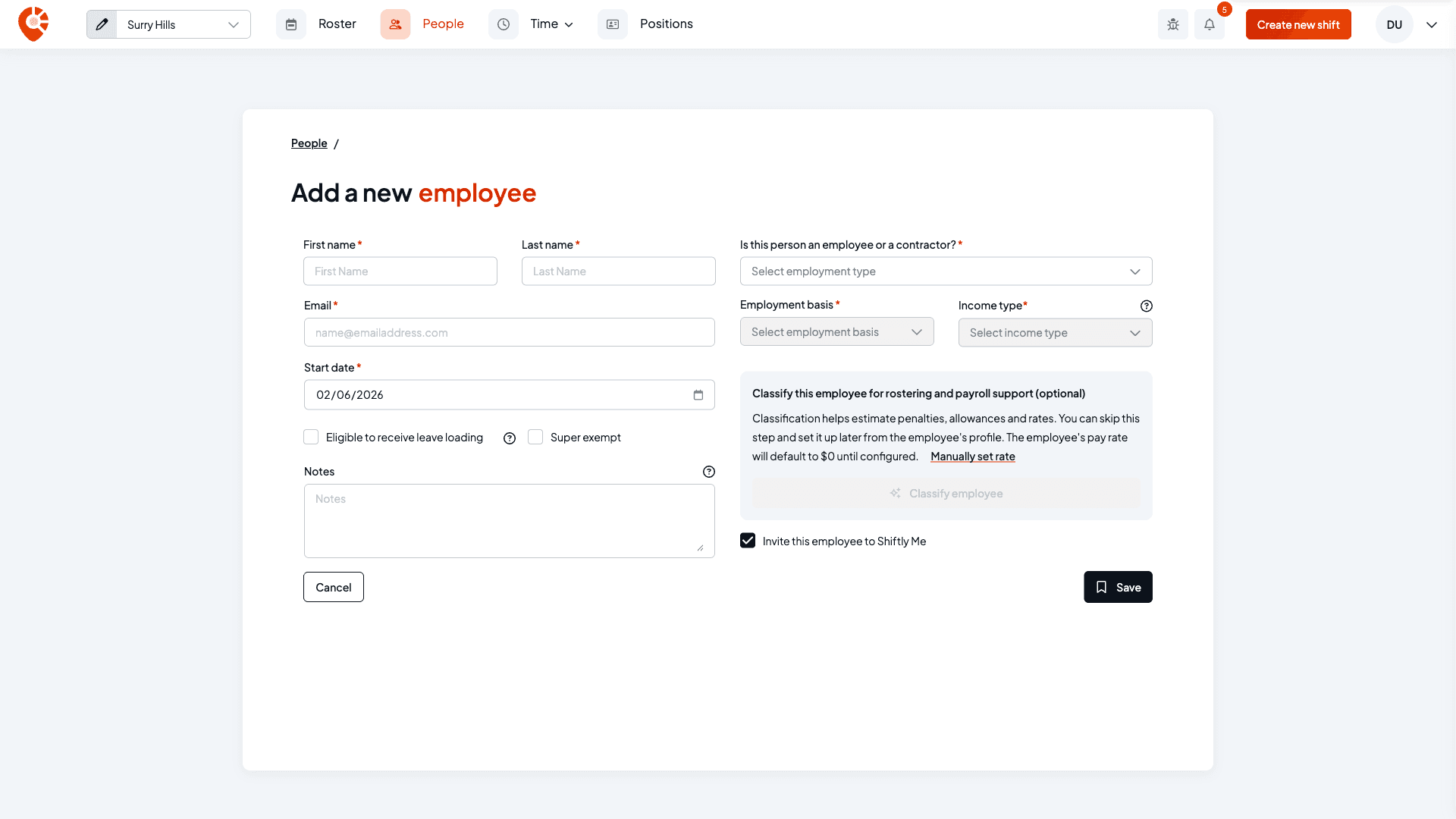Follow the Manually set rate link
This screenshot has height=819, width=1456.
pyautogui.click(x=973, y=457)
